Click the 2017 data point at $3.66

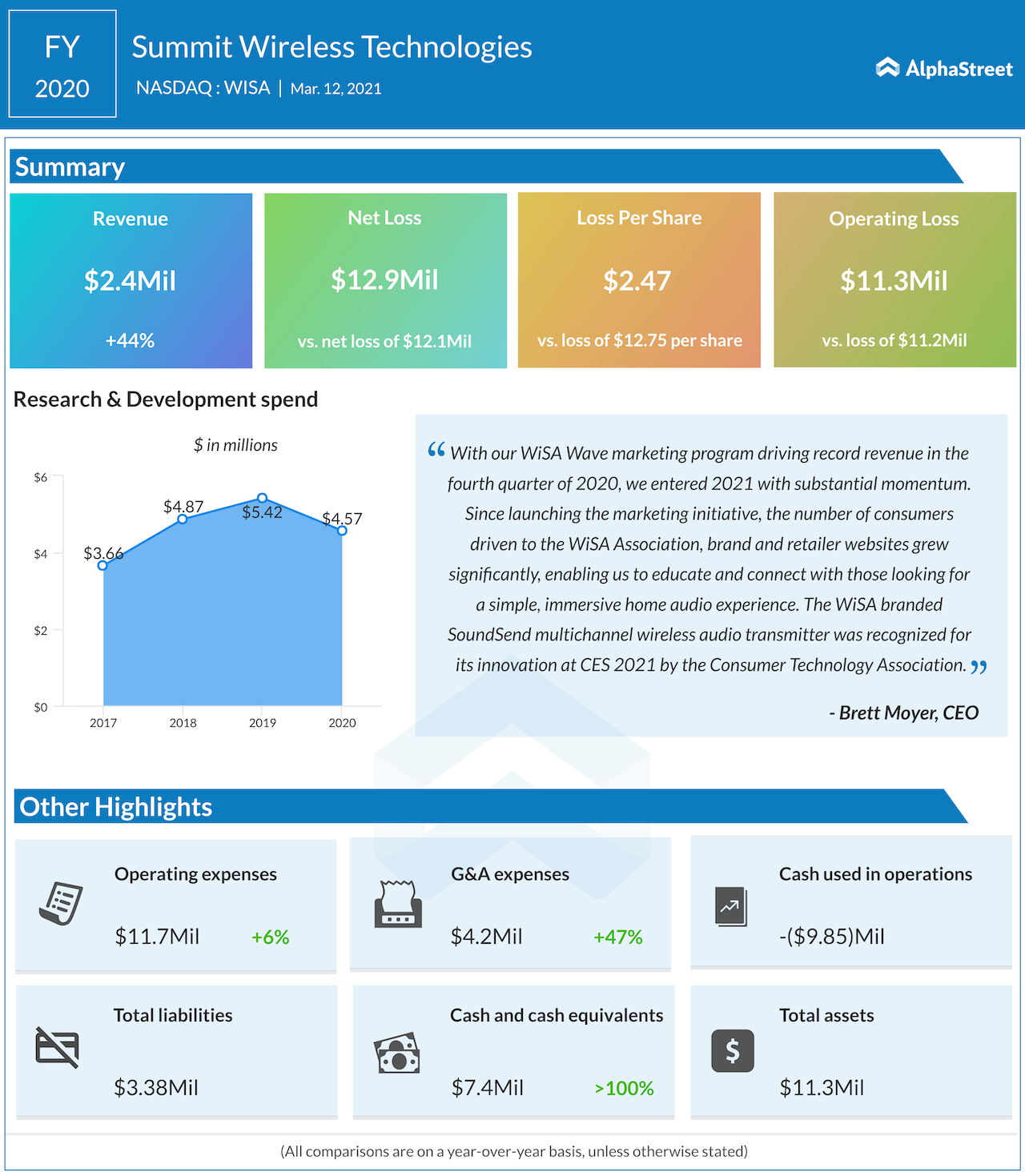(x=102, y=565)
